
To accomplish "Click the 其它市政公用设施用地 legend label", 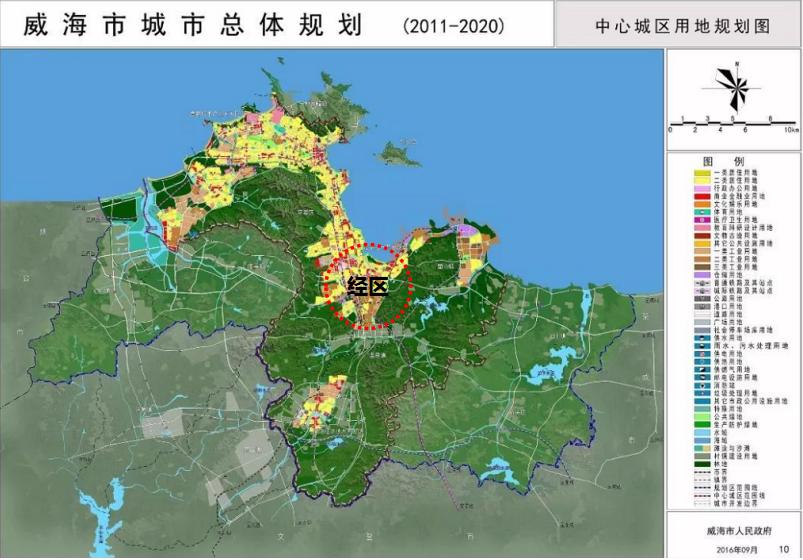I will (x=750, y=401).
